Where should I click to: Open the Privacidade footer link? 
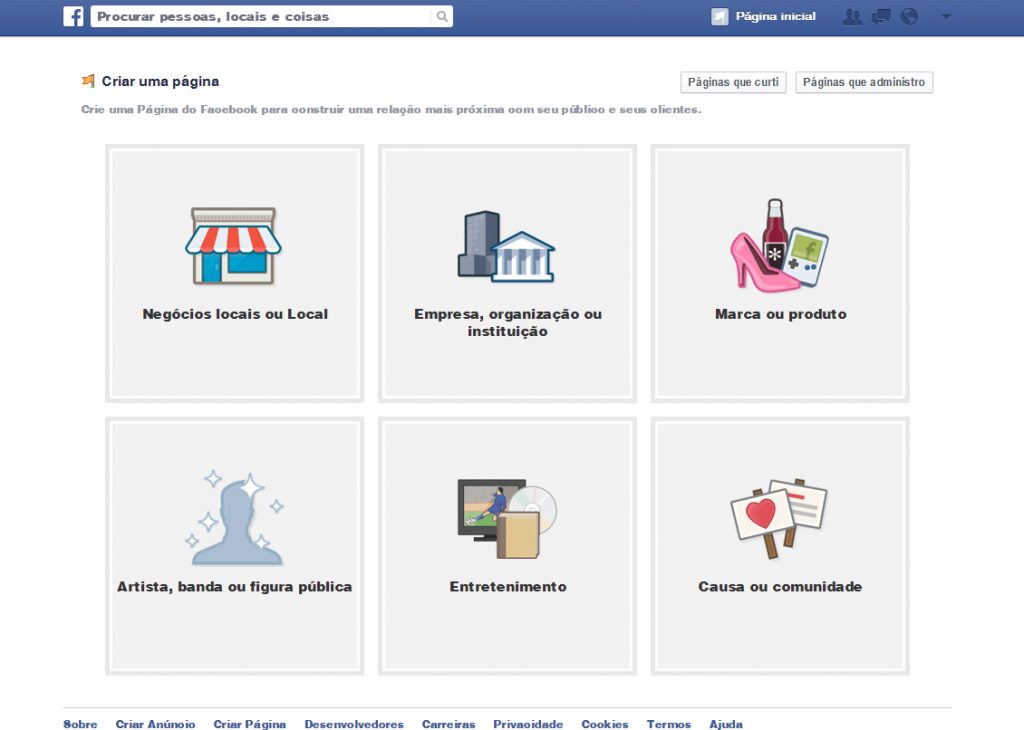pos(527,724)
